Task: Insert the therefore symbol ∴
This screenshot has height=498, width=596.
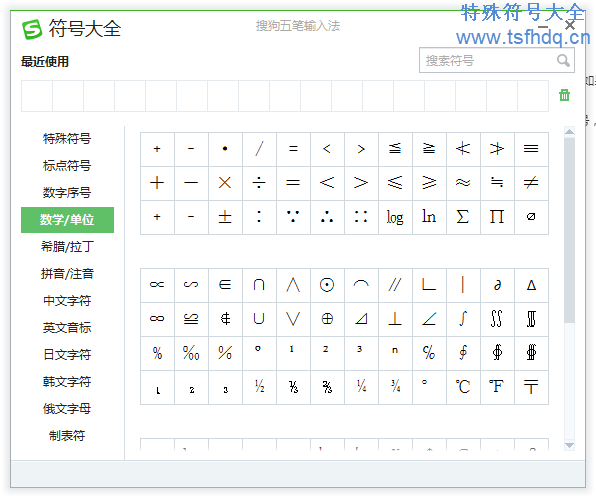Action: (x=327, y=217)
